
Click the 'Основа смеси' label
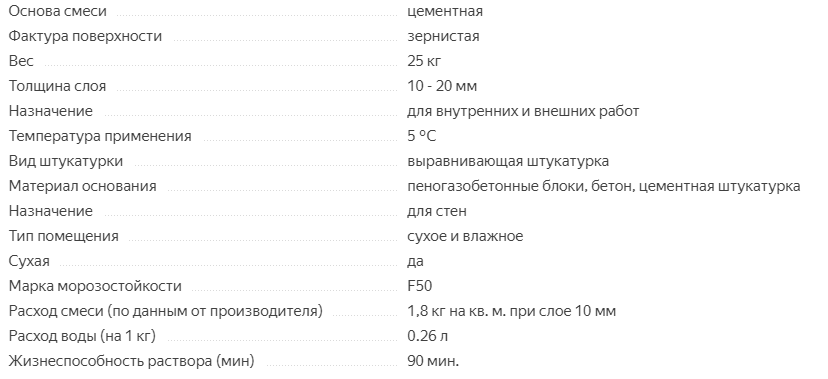click(x=58, y=11)
